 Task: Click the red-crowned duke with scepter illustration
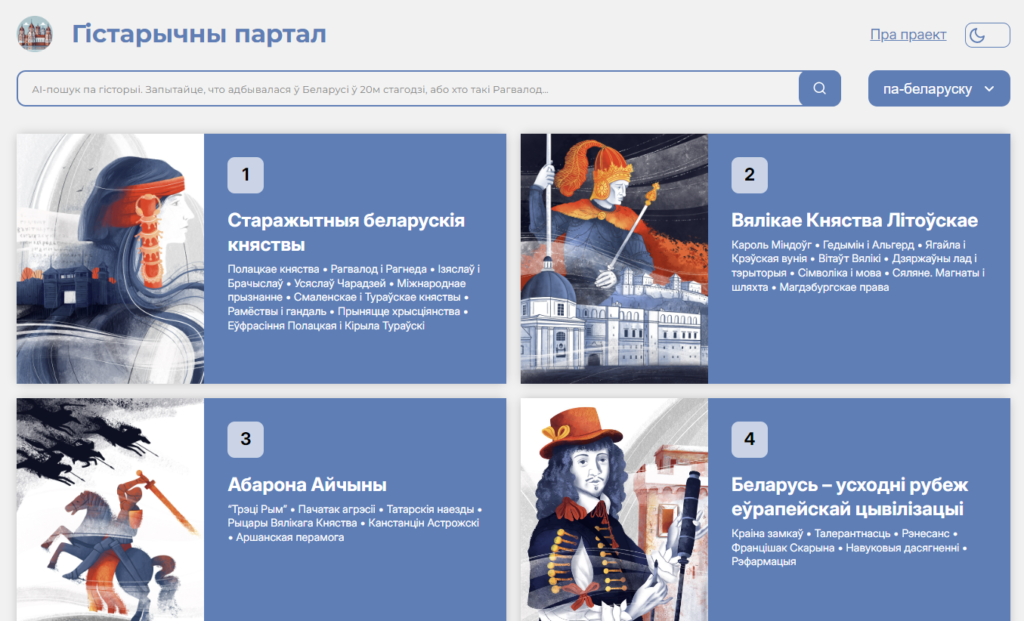click(x=614, y=259)
